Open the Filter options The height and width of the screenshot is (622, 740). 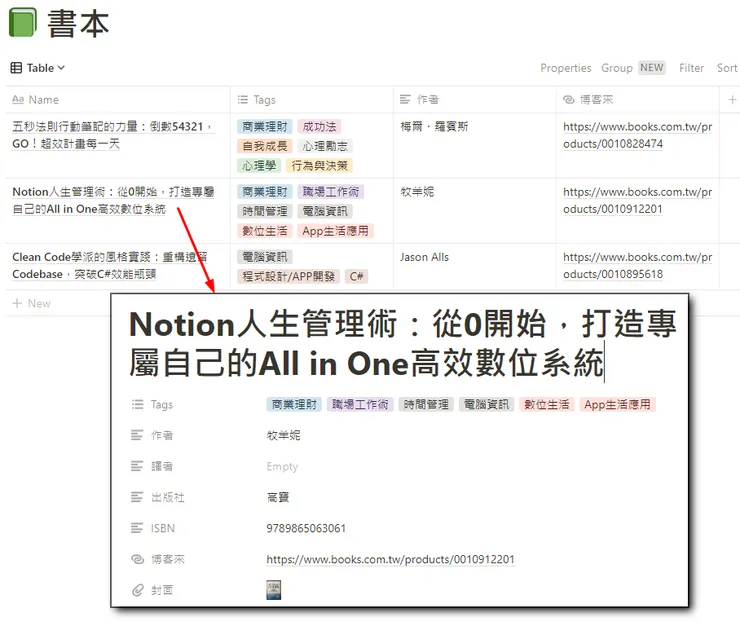pyautogui.click(x=691, y=68)
